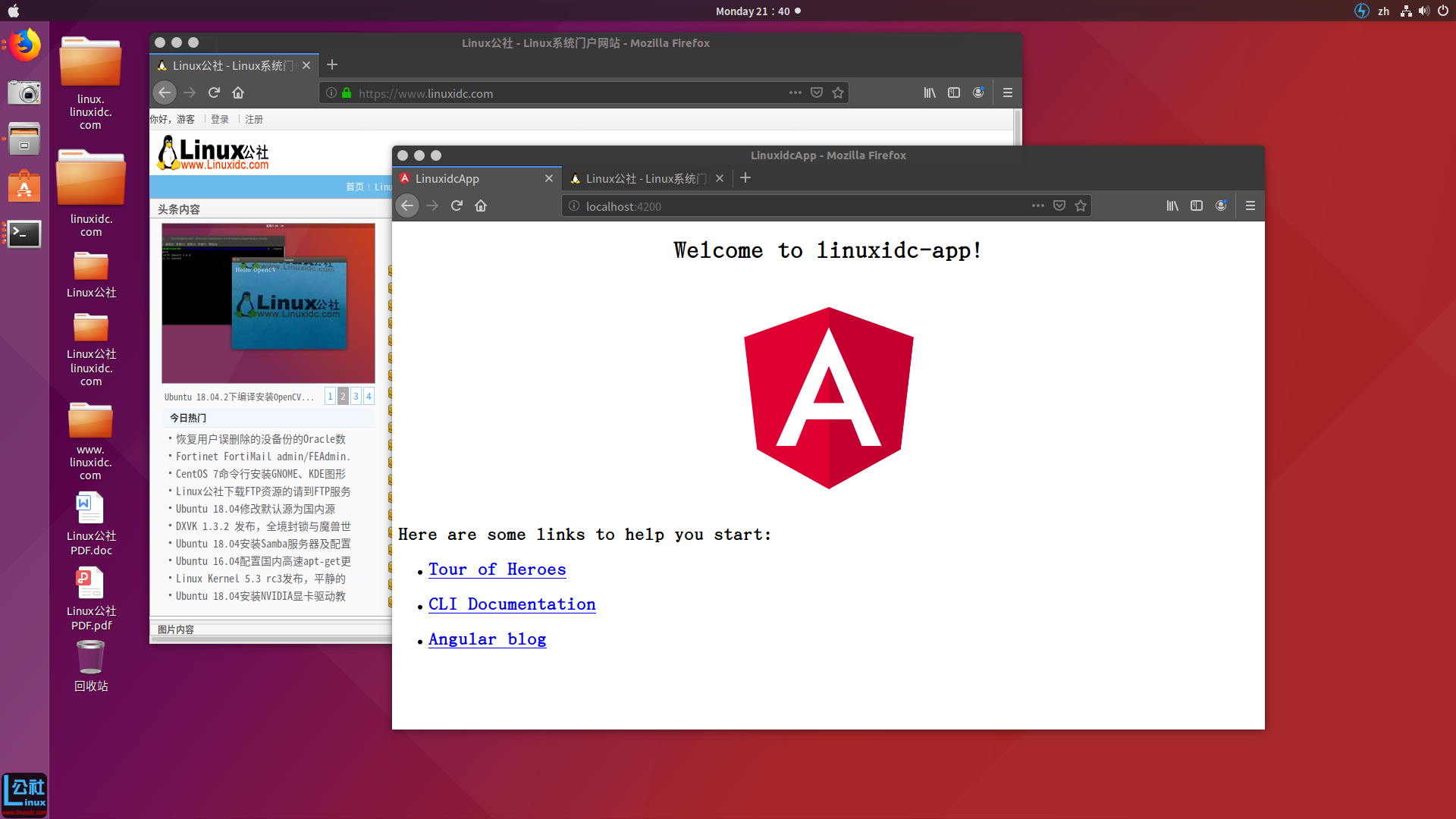Close the LinuxidcApp tab
Screen dimensions: 1456x819
coord(549,178)
